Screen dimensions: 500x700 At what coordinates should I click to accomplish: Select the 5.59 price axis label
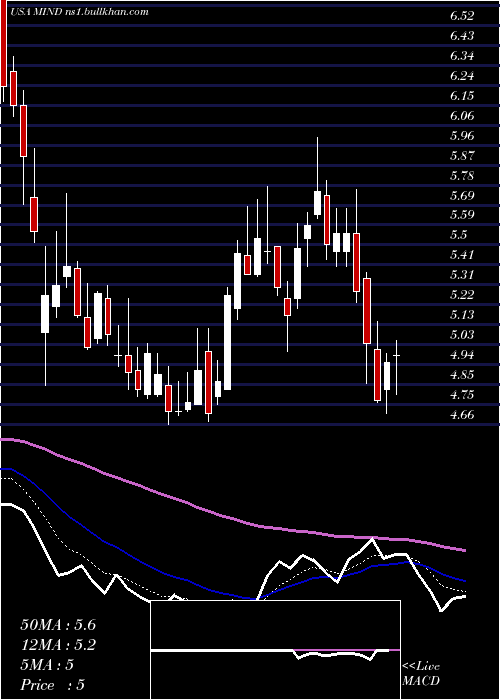point(462,215)
